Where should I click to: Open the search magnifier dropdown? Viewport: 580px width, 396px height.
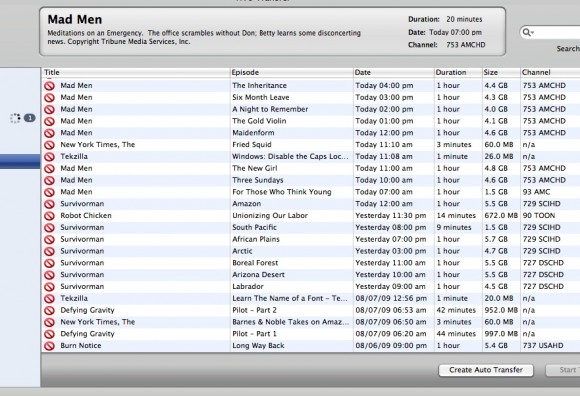(527, 33)
